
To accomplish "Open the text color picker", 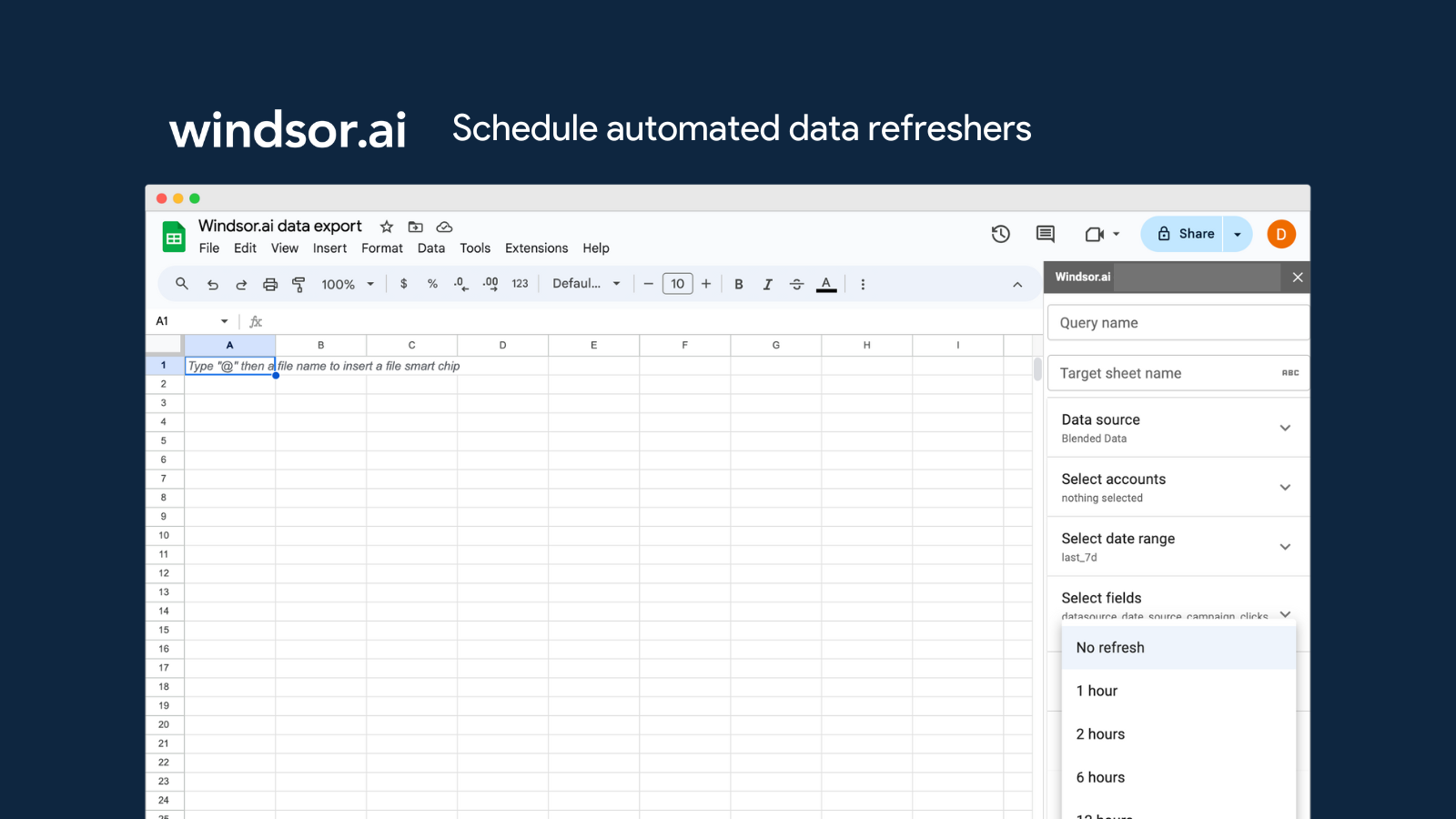I will coord(825,284).
